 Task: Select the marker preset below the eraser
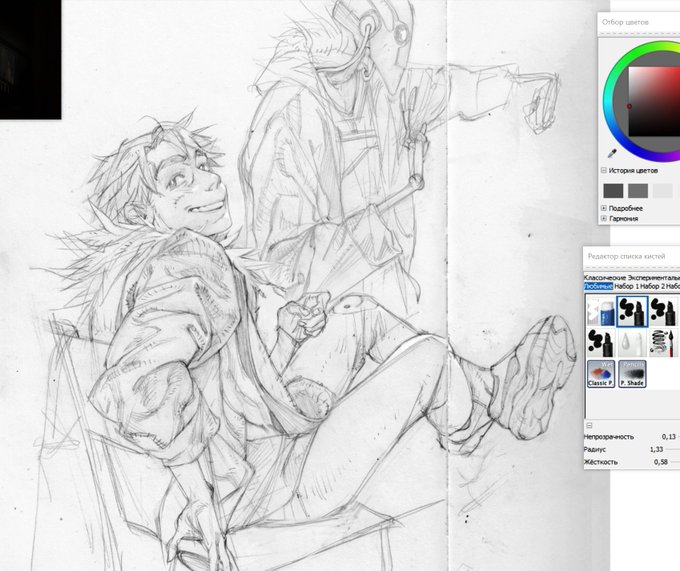point(600,343)
